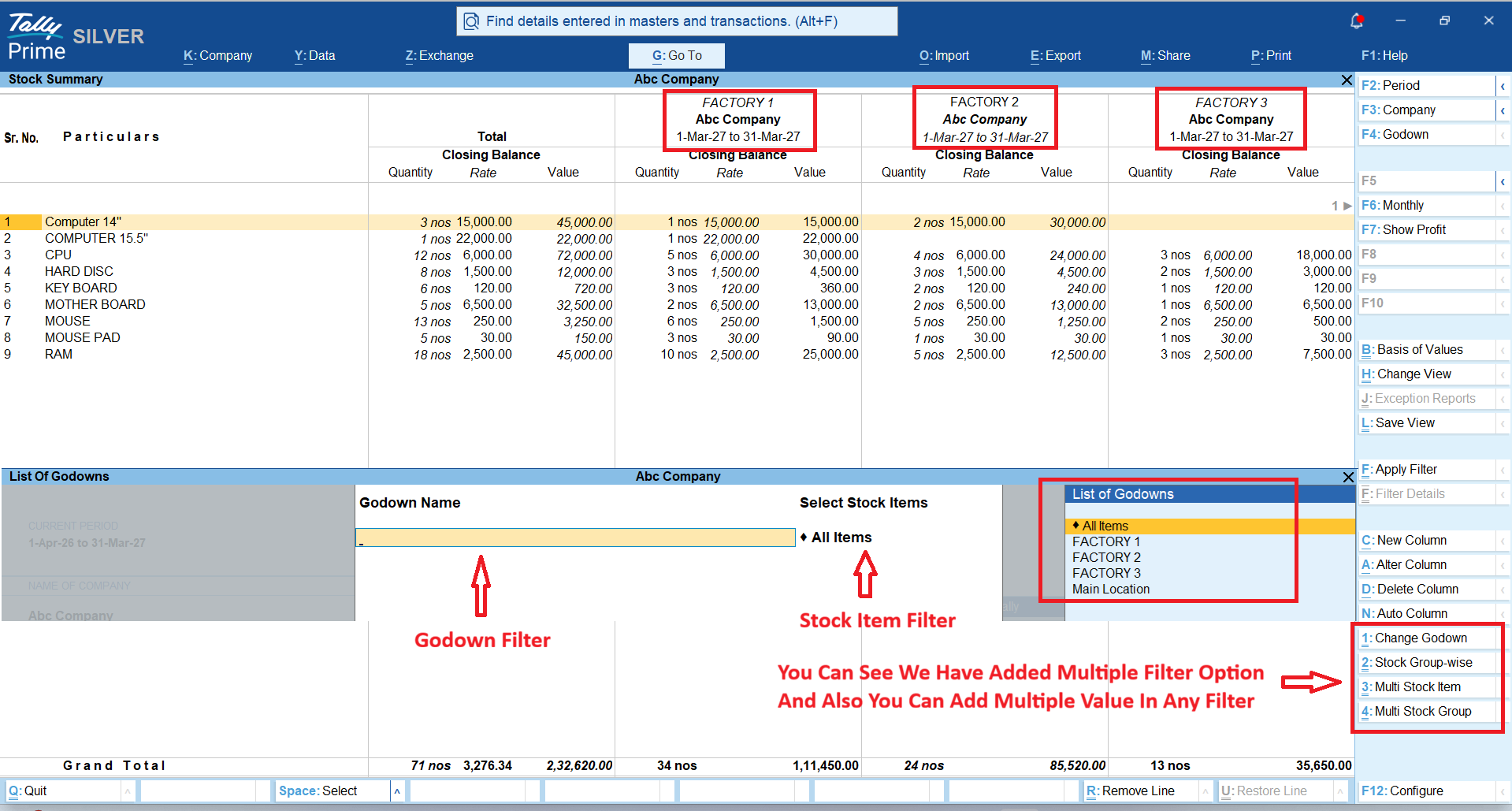Screen dimensions: 1512x811
Task: Click the F4: Godown button
Action: (x=1426, y=135)
